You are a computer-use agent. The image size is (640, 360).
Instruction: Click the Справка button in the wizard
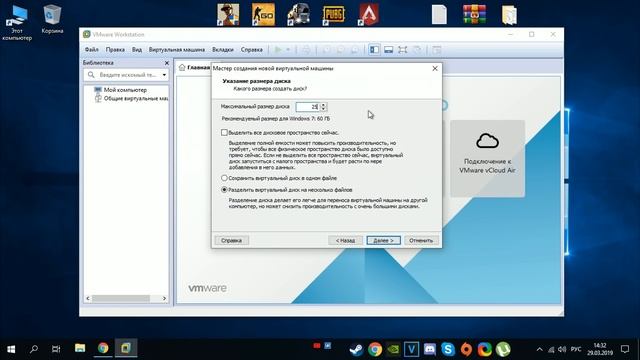pos(231,240)
